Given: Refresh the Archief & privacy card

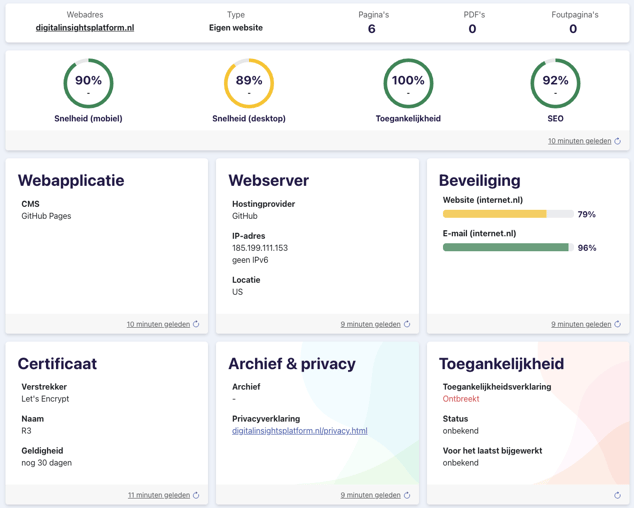Looking at the screenshot, I should pyautogui.click(x=407, y=495).
